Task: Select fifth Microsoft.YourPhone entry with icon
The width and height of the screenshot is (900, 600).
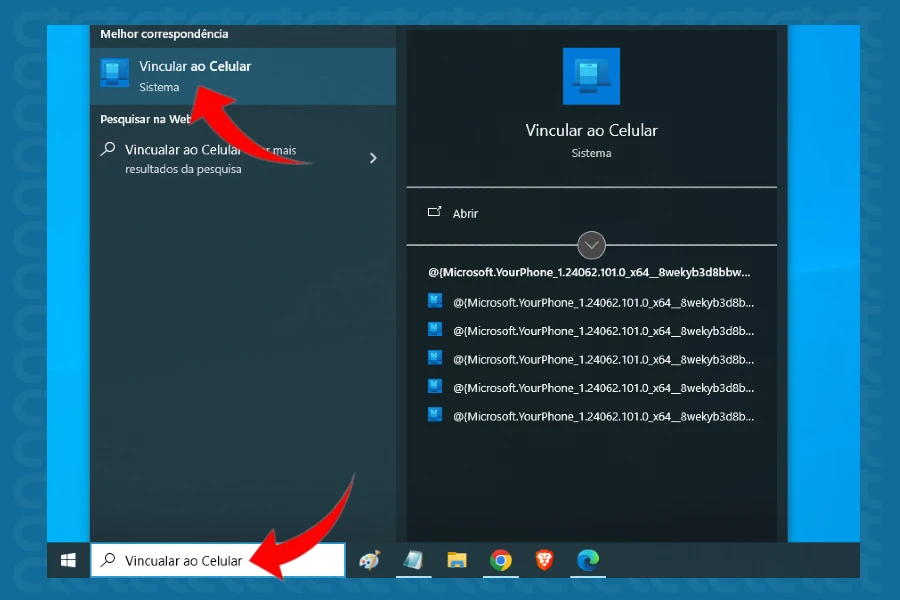Action: click(x=591, y=416)
